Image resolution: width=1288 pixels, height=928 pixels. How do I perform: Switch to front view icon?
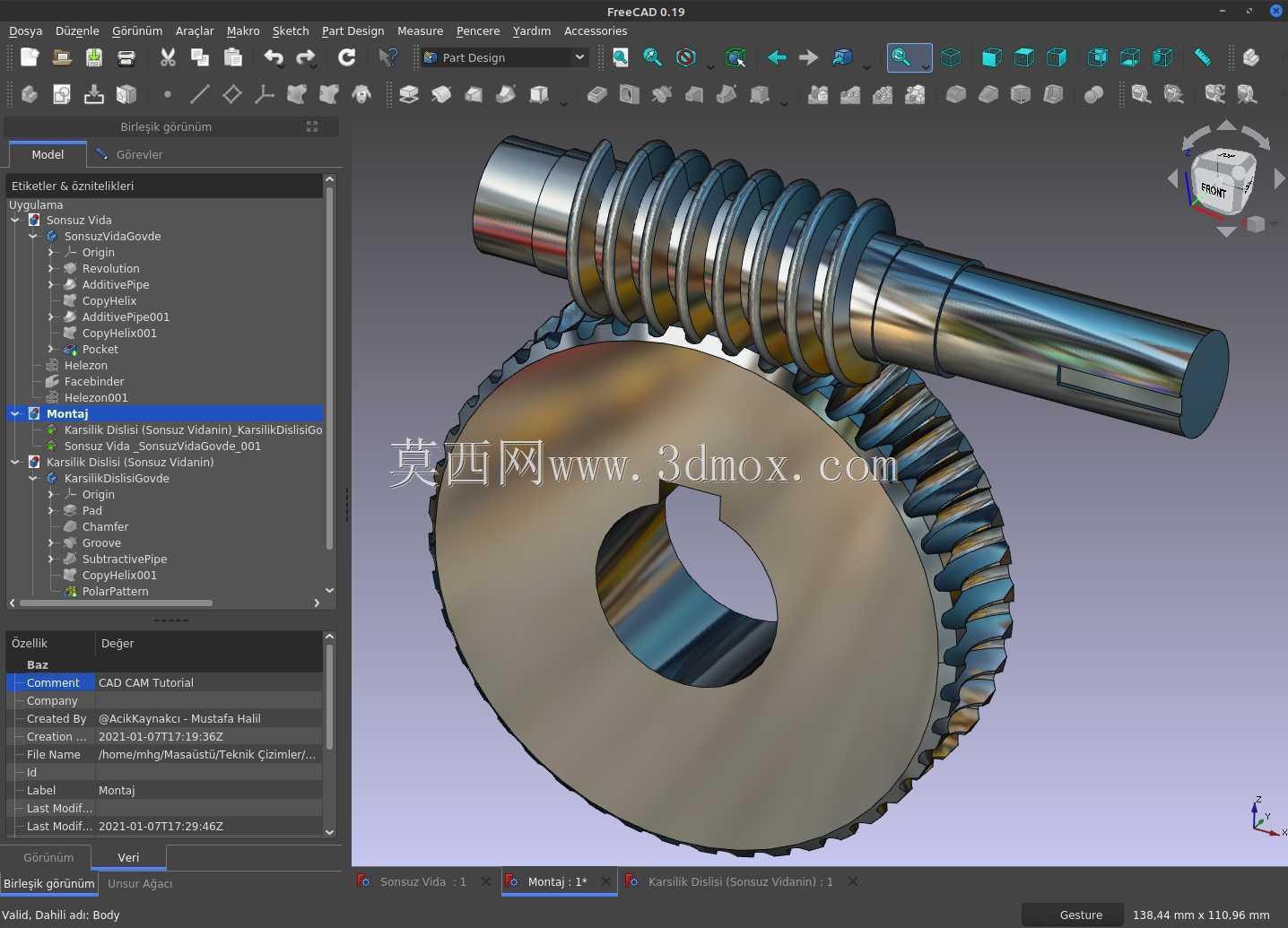[x=991, y=57]
